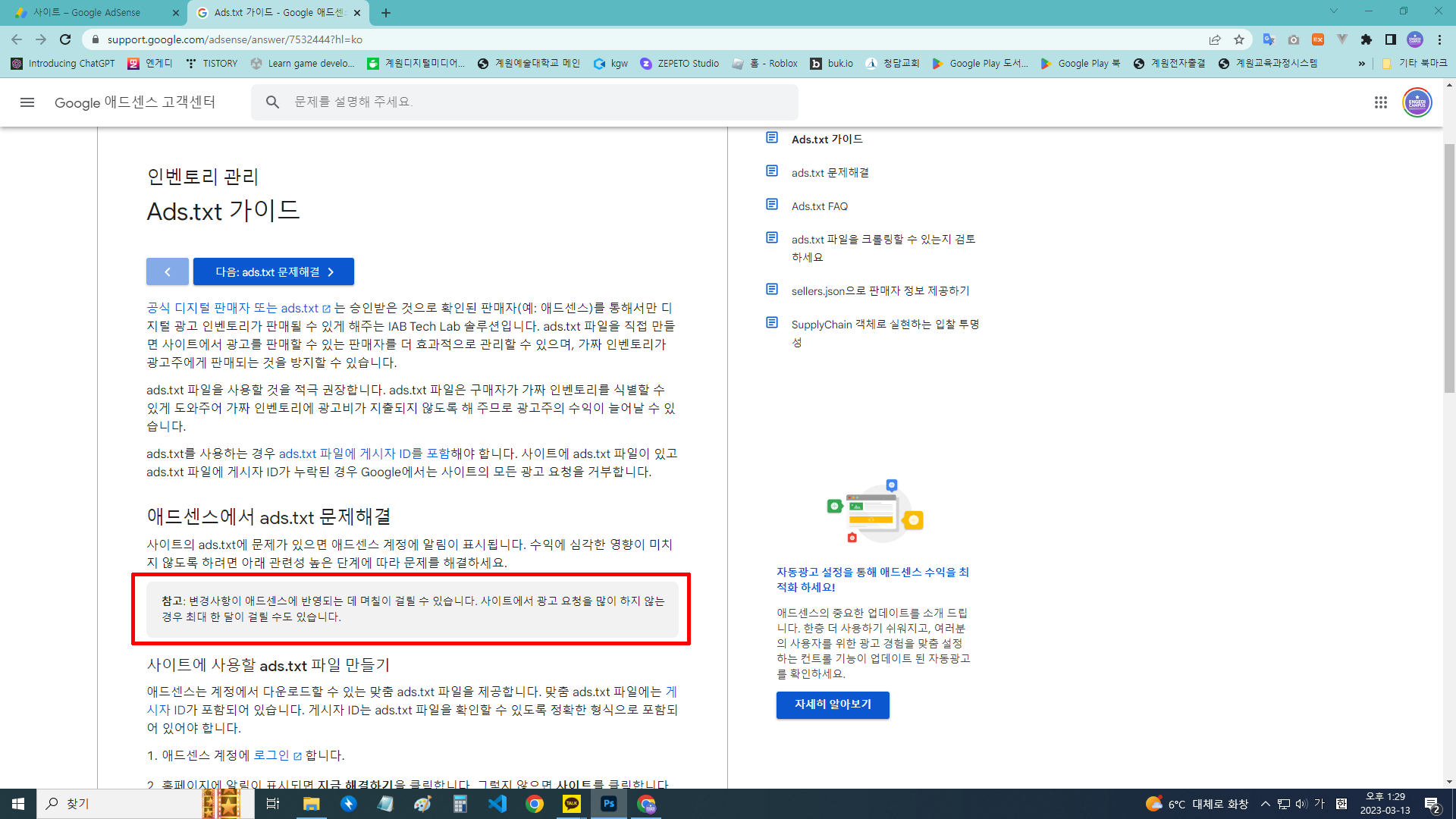1456x819 pixels.
Task: Close the Ads.txt 가이드 tab
Action: (357, 13)
